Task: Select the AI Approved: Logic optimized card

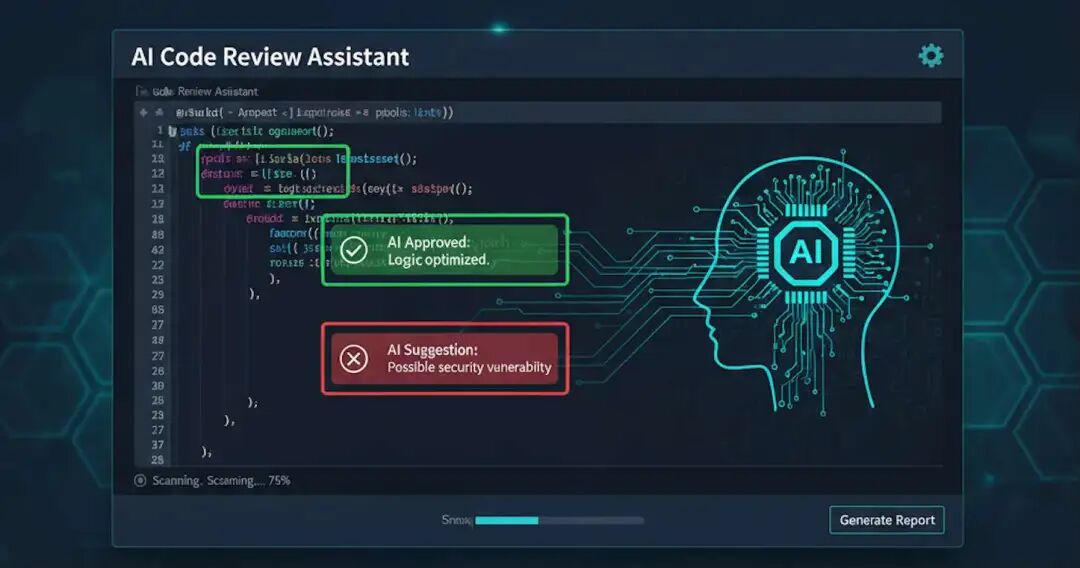Action: pyautogui.click(x=445, y=250)
